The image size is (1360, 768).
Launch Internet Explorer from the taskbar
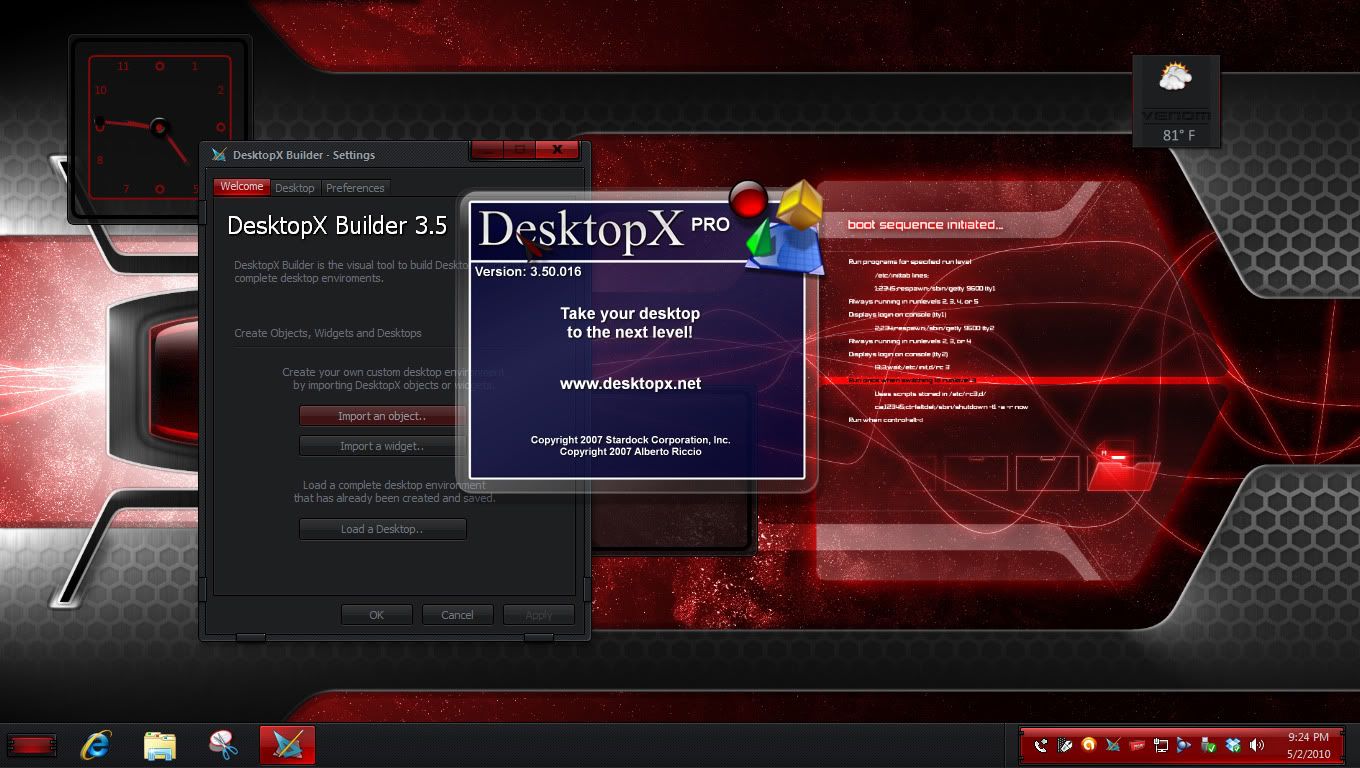tap(96, 745)
